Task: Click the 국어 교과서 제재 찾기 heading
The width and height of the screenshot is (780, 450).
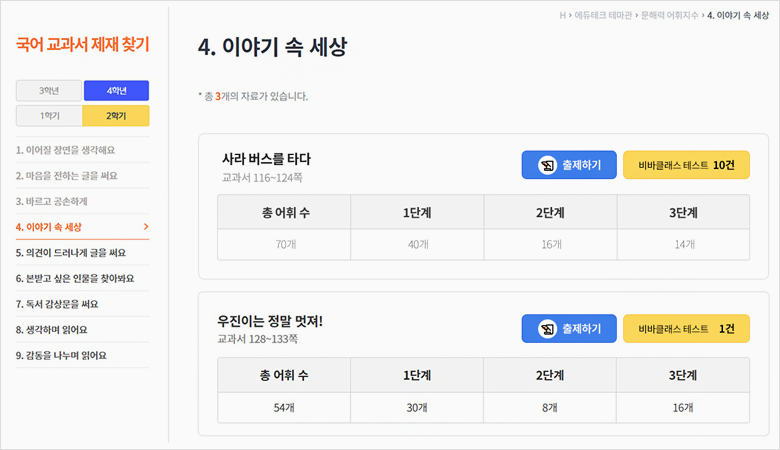Action: 83,44
